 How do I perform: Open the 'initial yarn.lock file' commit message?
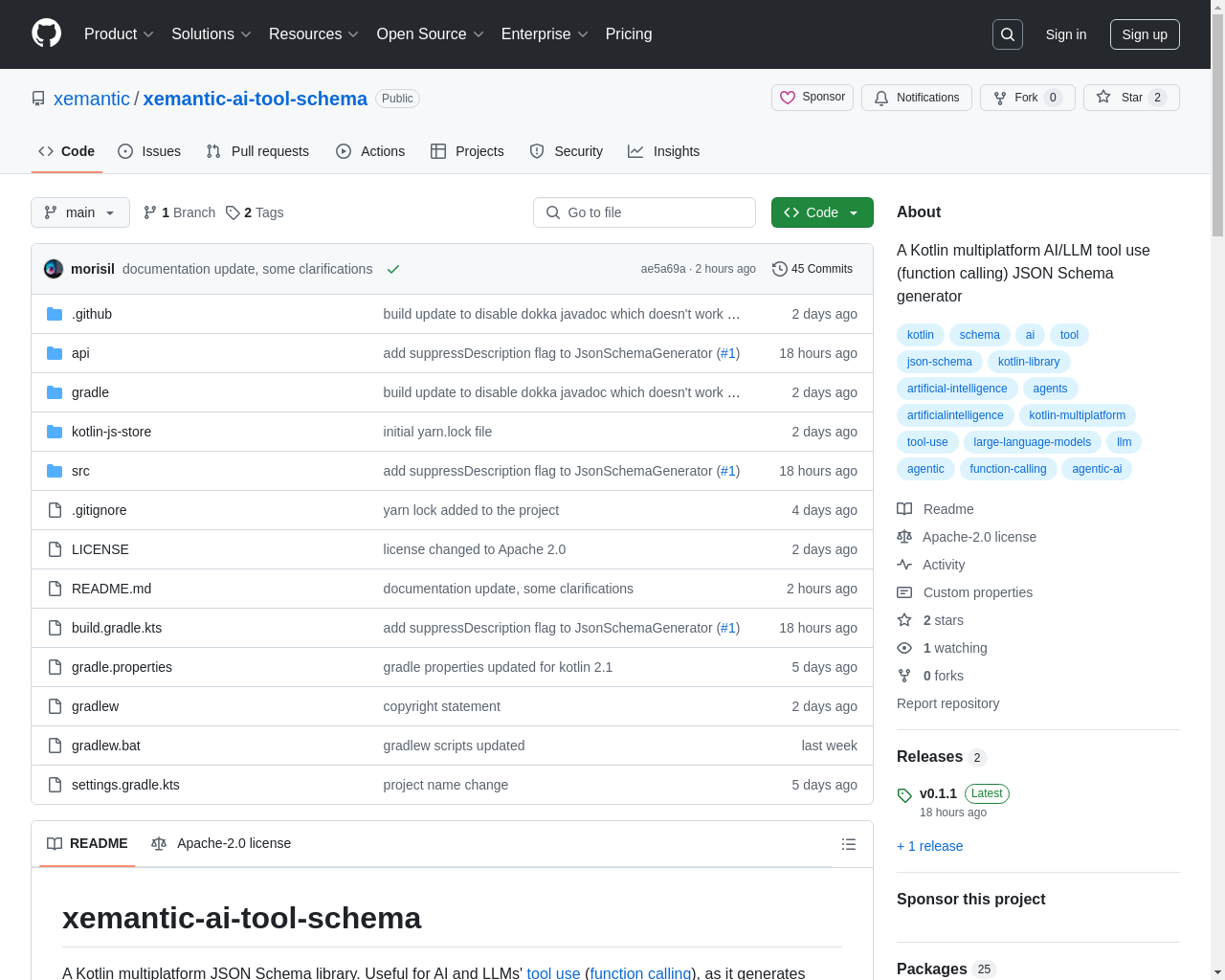tap(437, 432)
